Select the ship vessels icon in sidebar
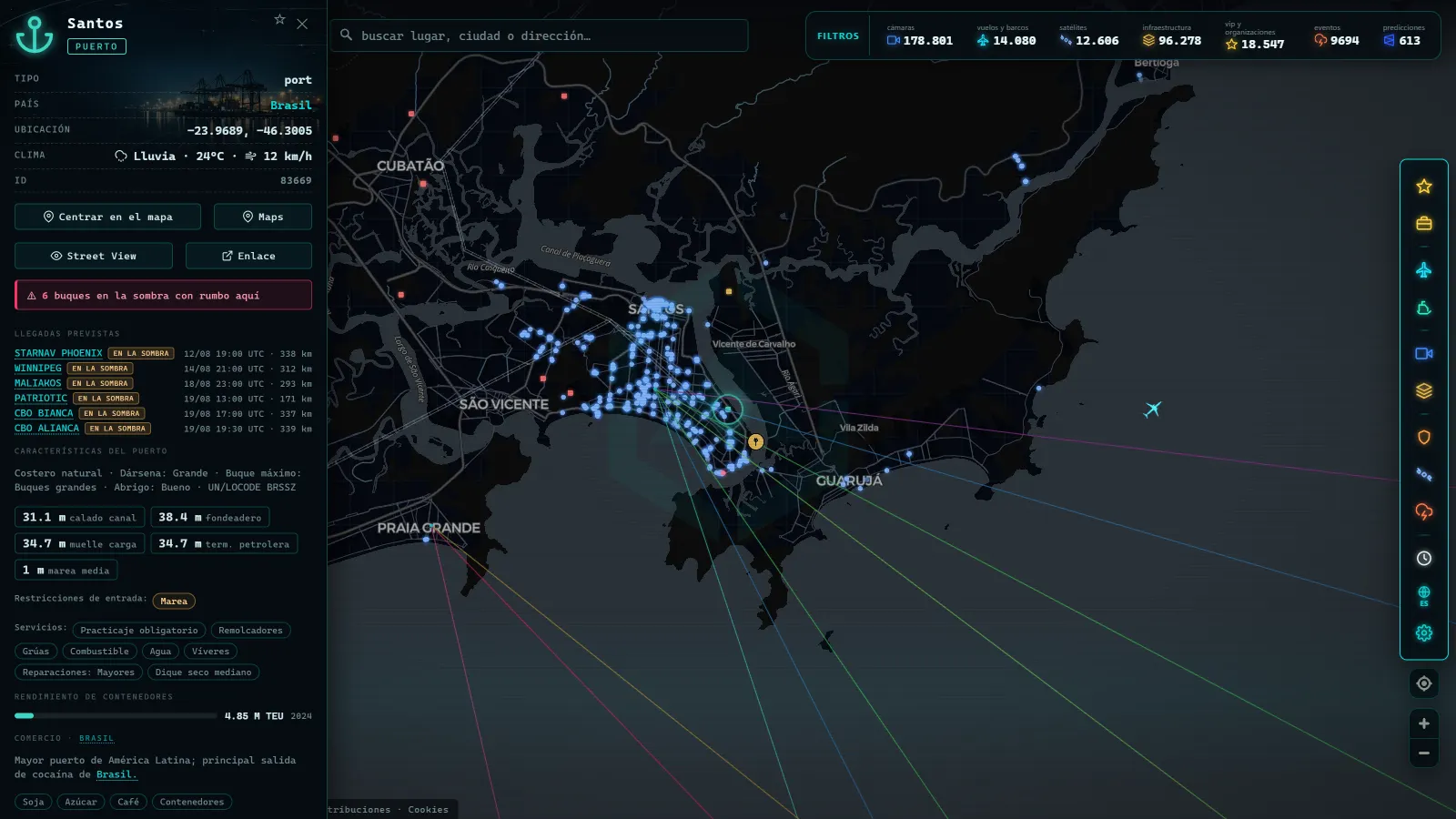The width and height of the screenshot is (1456, 819). click(1424, 308)
